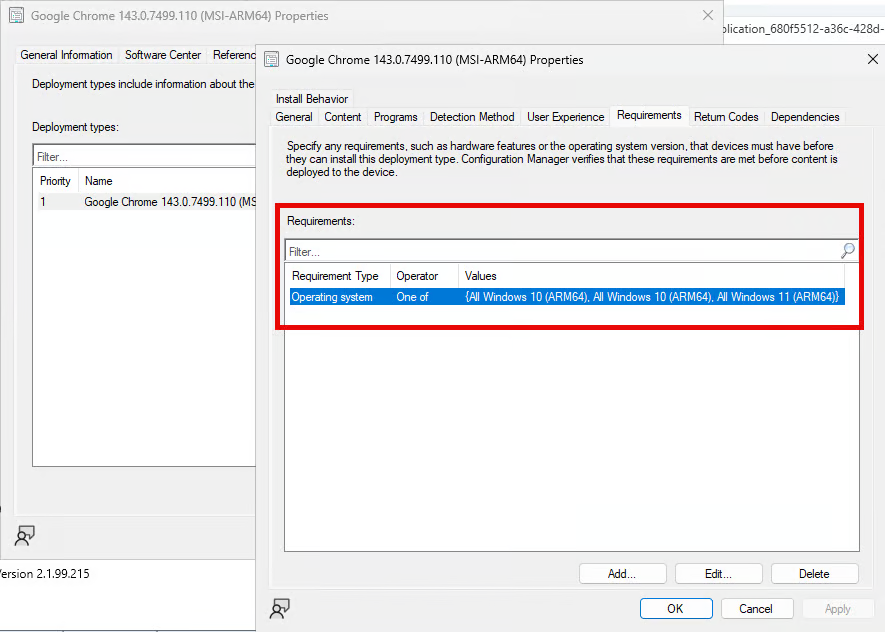
Task: View the Detection Method tab
Action: pyautogui.click(x=472, y=116)
